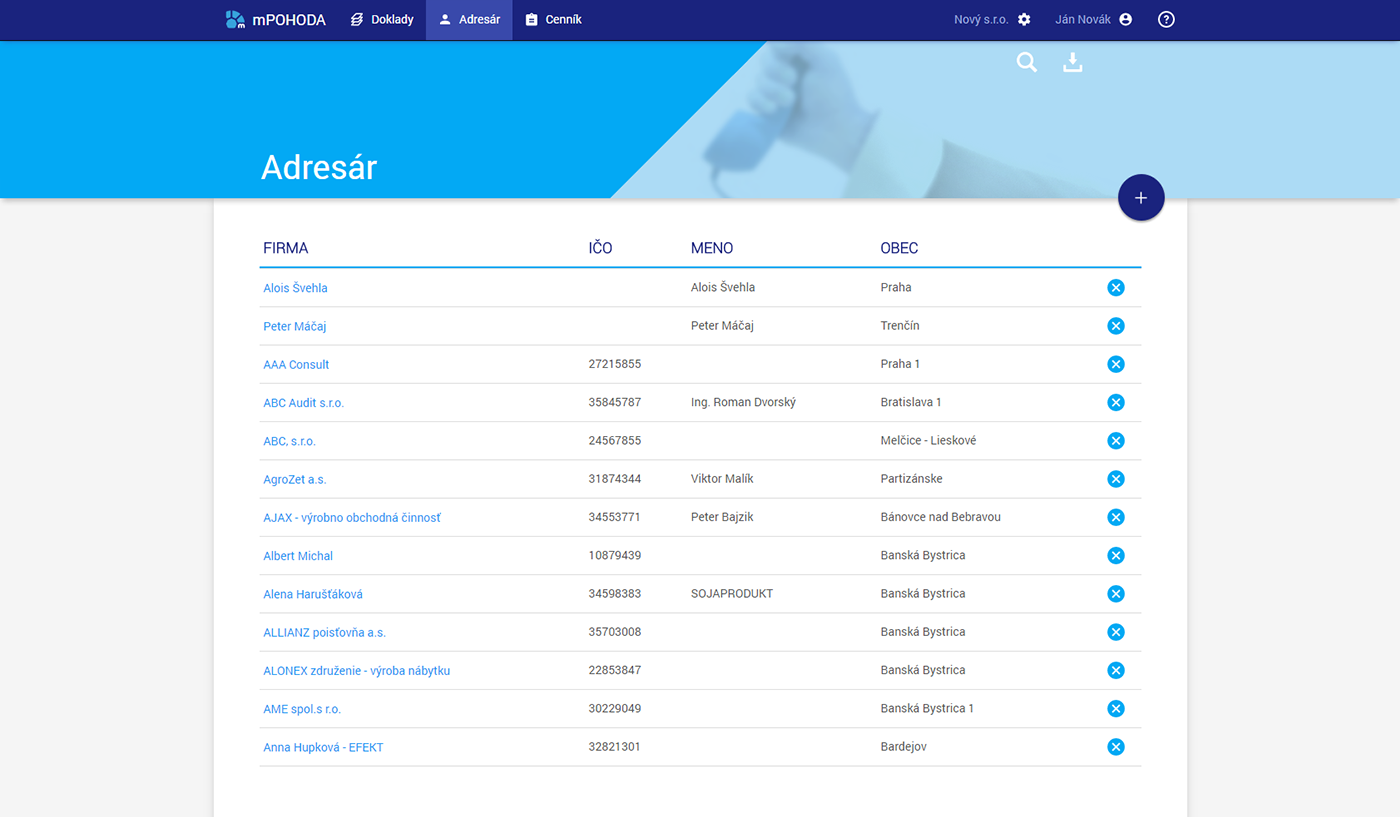
Task: Click IČO value 10879439
Action: coord(615,555)
